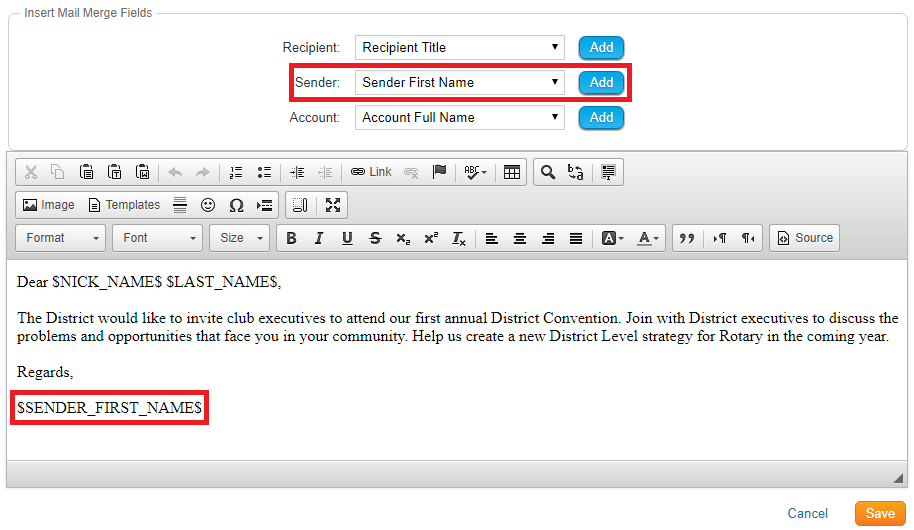Viewport: 914px width, 530px height.
Task: Click the Cancel link
Action: click(807, 514)
